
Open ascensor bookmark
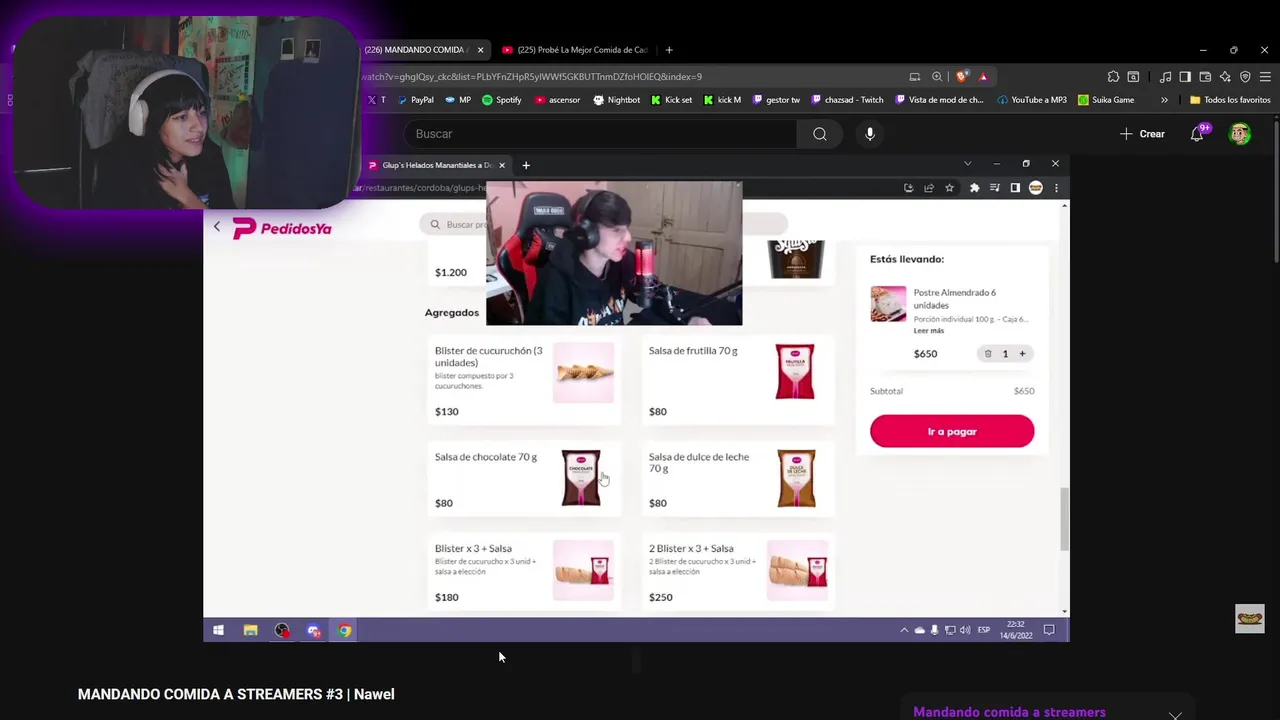[x=557, y=100]
